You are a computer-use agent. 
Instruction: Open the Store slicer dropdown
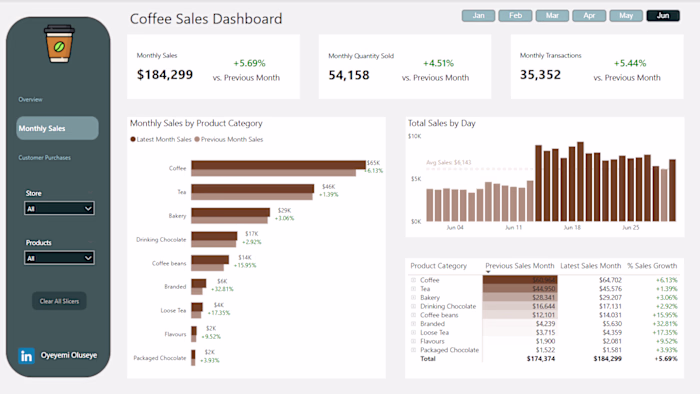[59, 208]
